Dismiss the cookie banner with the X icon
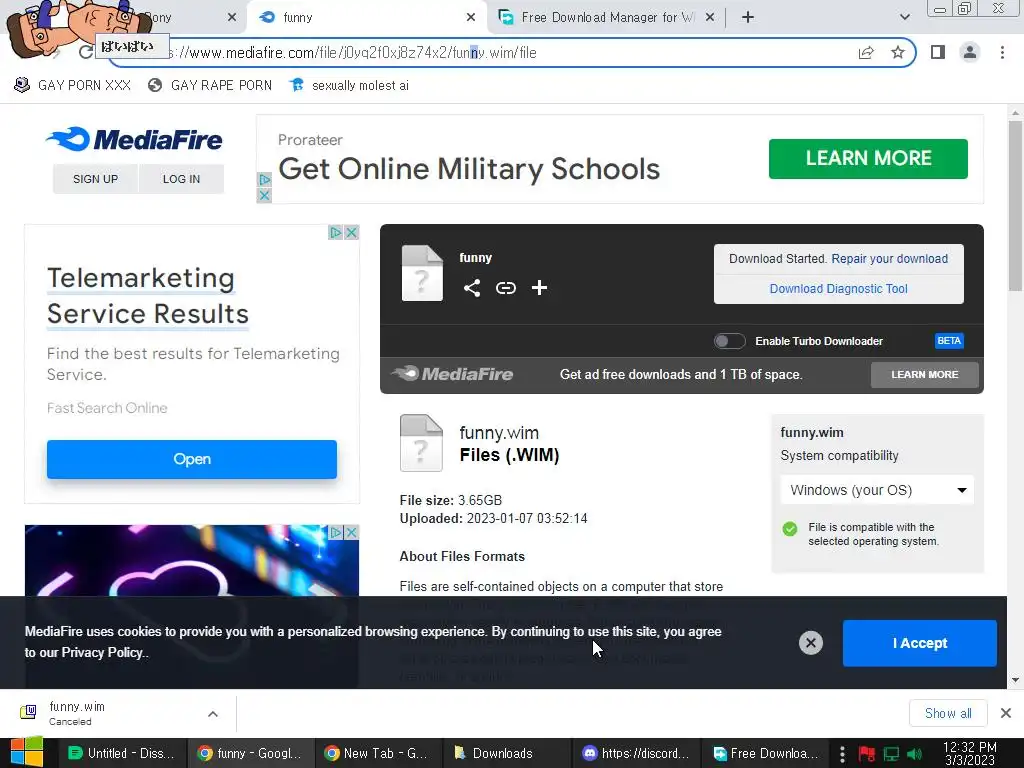 (x=810, y=643)
